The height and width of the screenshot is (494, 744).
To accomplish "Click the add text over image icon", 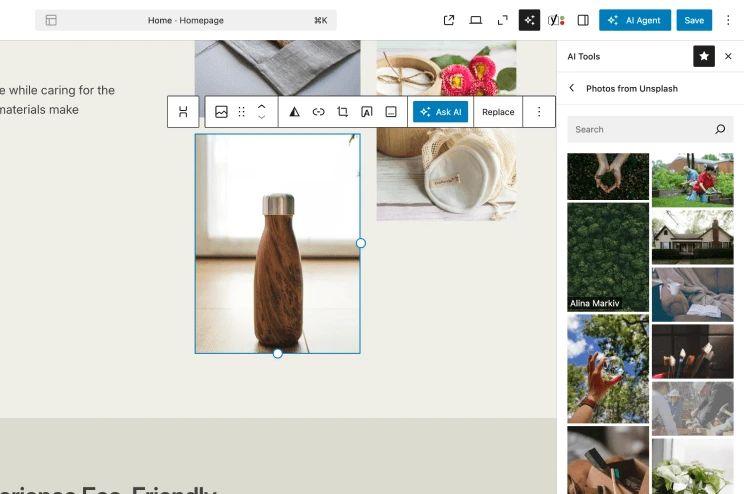I will click(366, 112).
